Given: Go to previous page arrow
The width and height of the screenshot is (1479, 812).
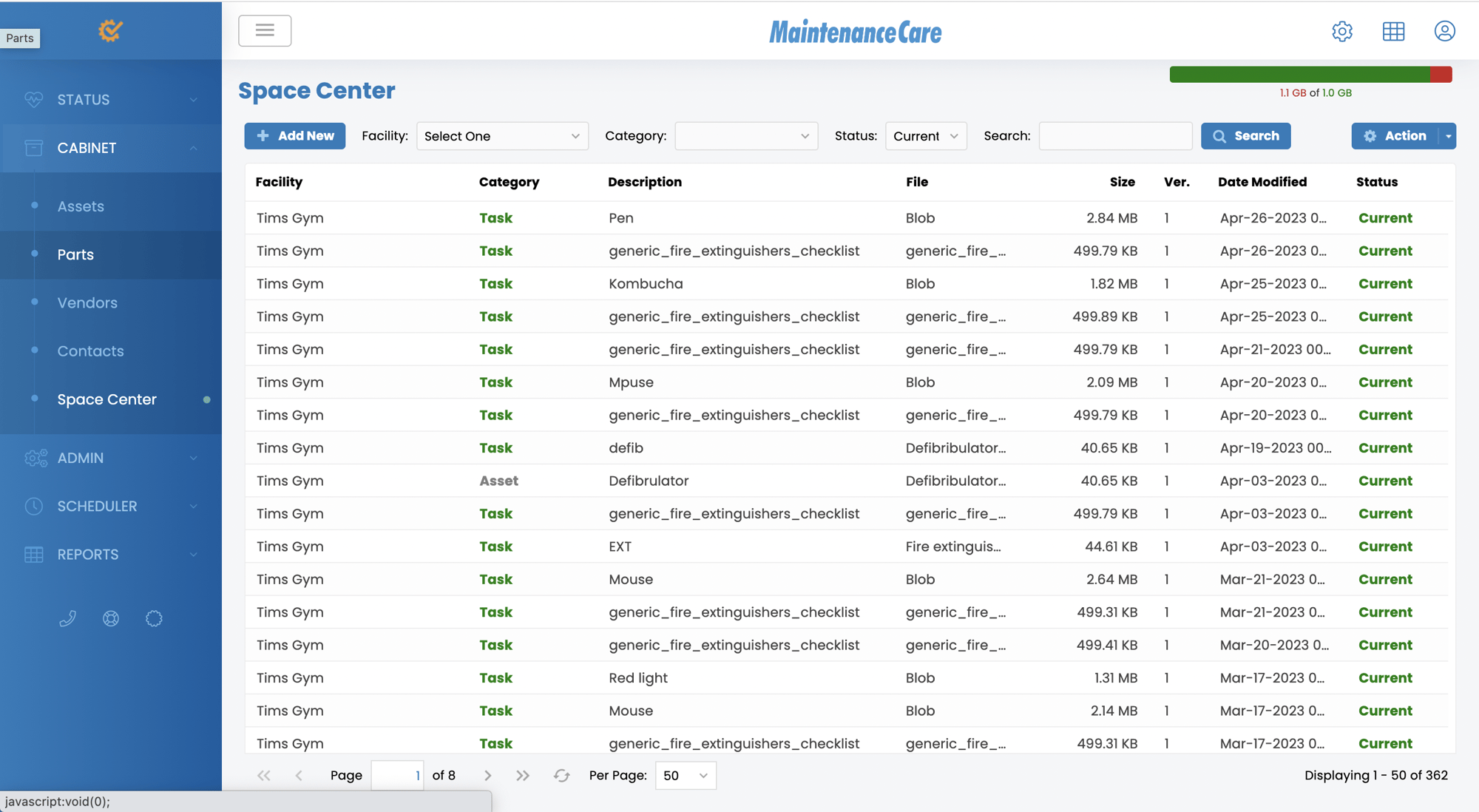Looking at the screenshot, I should [299, 775].
